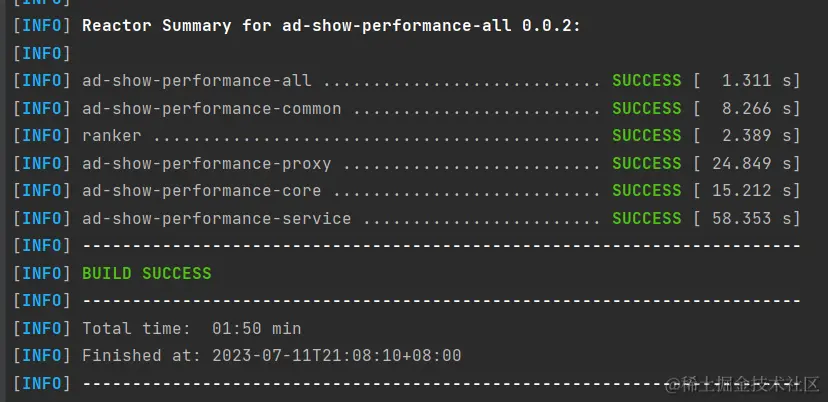Click the Finished at timestamp line
The width and height of the screenshot is (828, 402).
point(272,355)
